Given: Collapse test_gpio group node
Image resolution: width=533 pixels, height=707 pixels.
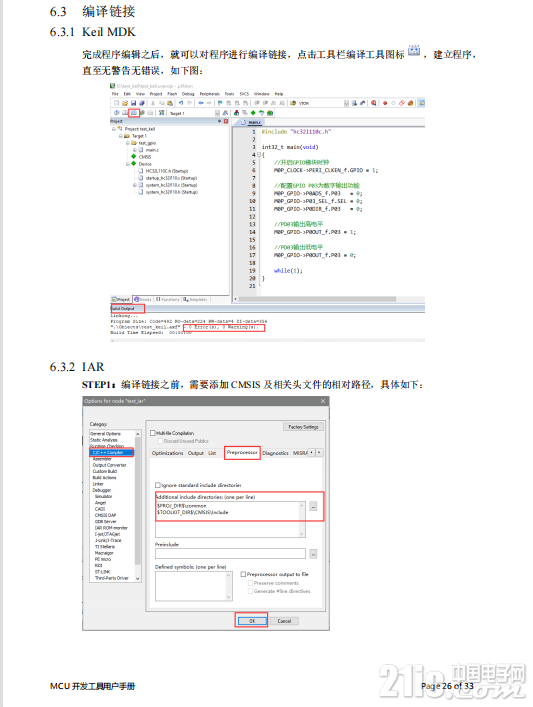Looking at the screenshot, I should (128, 143).
